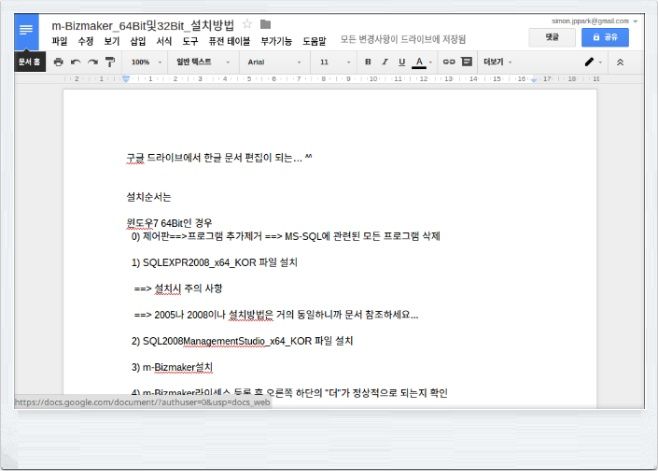Insert a link
Image resolution: width=658 pixels, height=471 pixels.
point(449,62)
